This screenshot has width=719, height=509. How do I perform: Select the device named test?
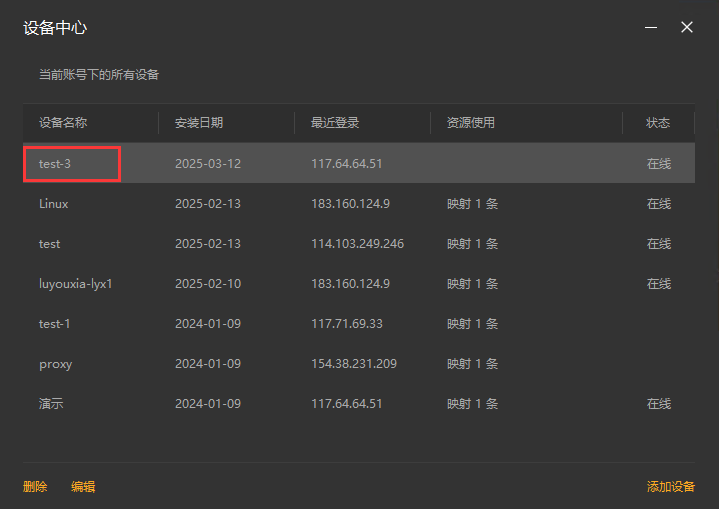pos(50,243)
